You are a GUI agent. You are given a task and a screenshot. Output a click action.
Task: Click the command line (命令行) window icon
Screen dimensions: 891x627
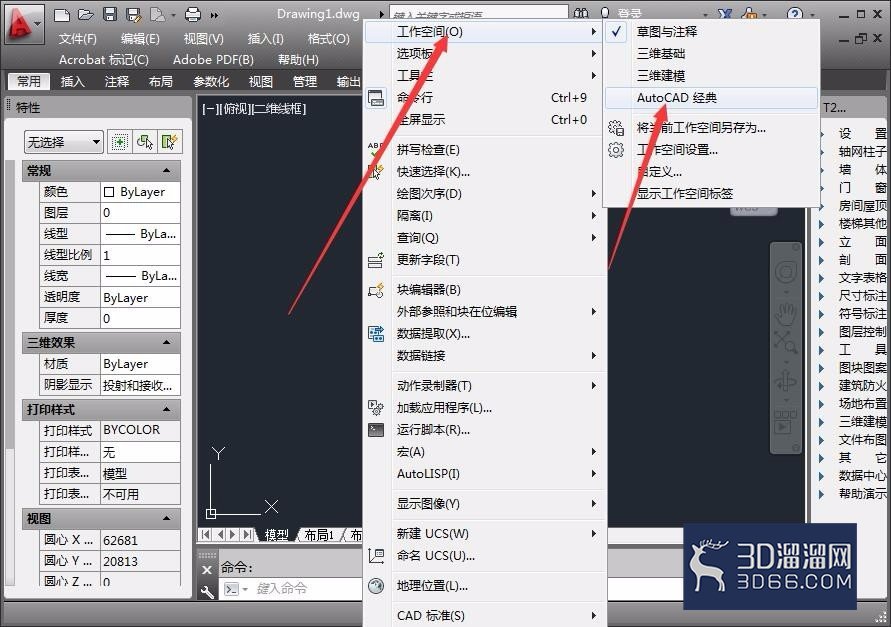tap(376, 98)
